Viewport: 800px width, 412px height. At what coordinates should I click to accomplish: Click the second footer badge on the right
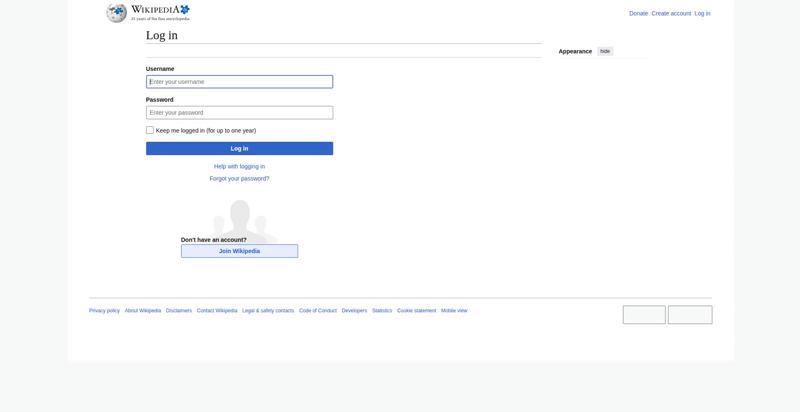pos(690,315)
